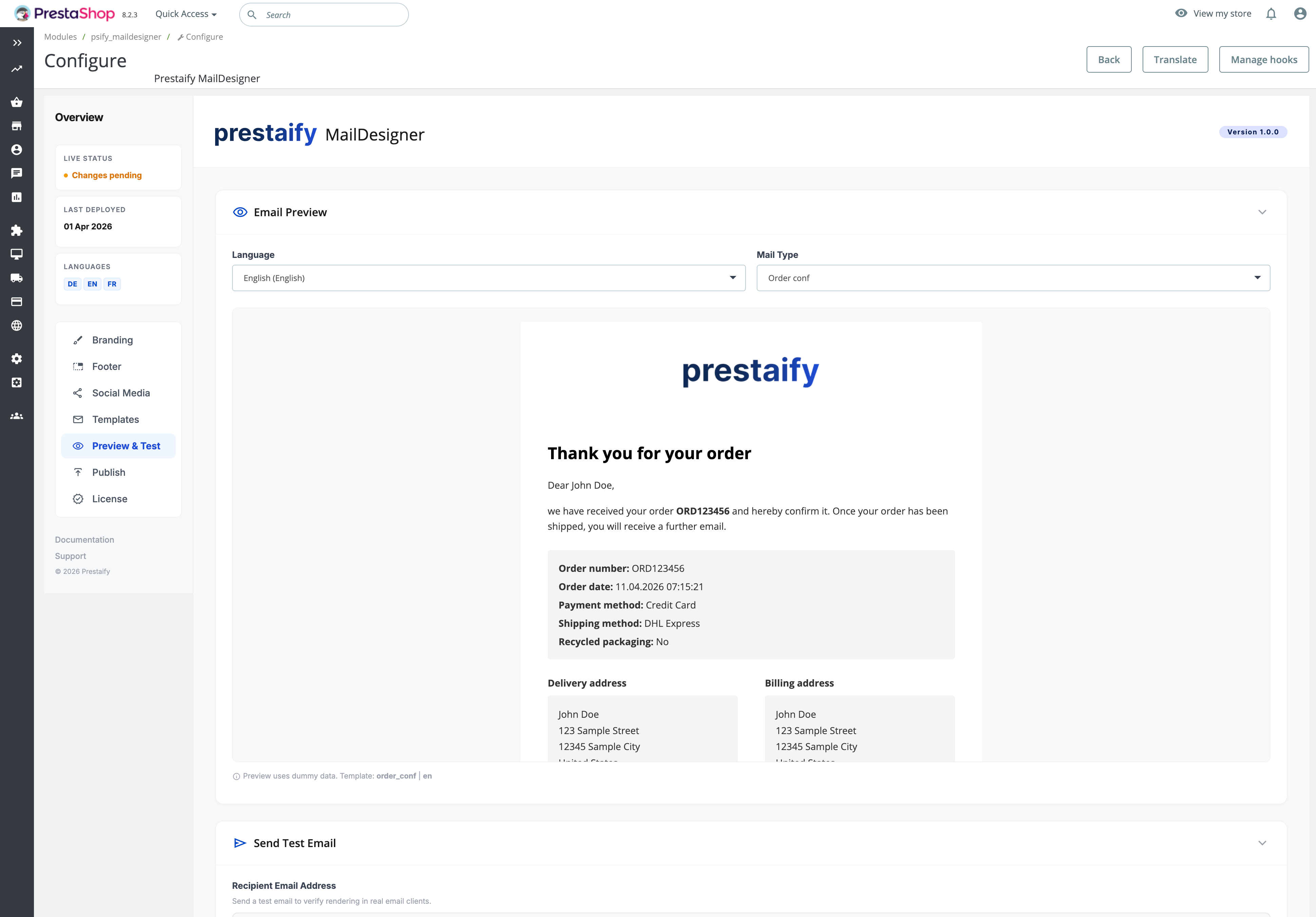Click the Manage hooks button
The width and height of the screenshot is (1316, 917).
click(1263, 60)
